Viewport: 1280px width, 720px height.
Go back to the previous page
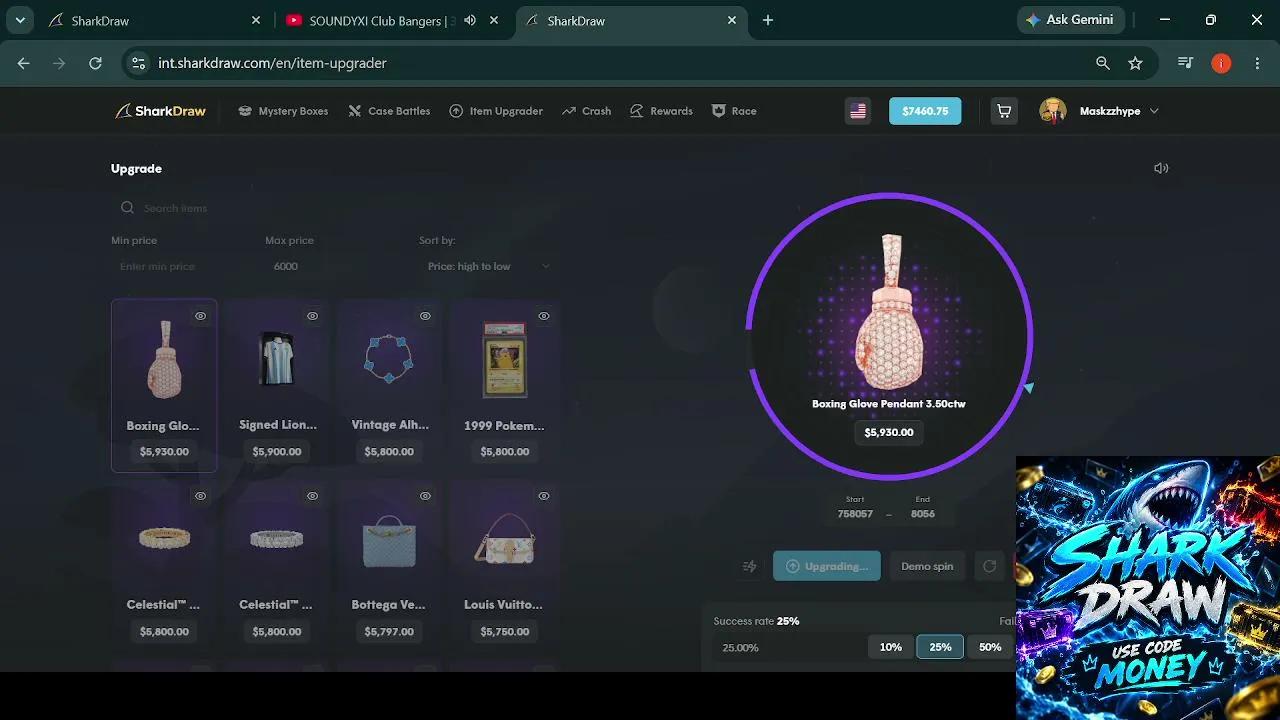point(24,63)
